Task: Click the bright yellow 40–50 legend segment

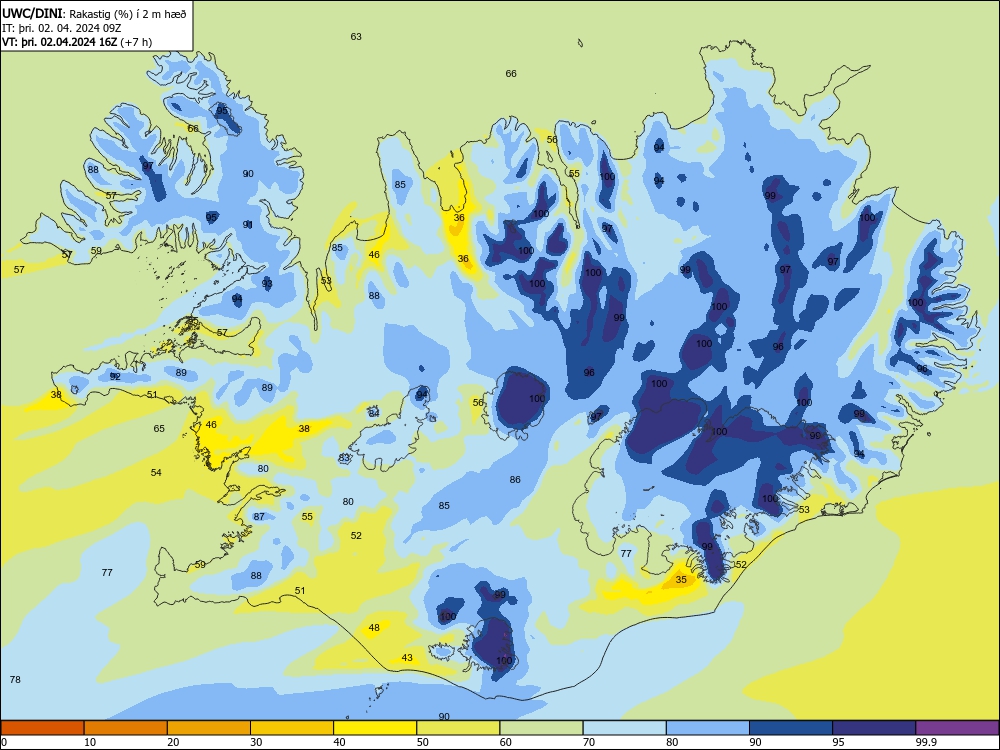Action: point(375,728)
